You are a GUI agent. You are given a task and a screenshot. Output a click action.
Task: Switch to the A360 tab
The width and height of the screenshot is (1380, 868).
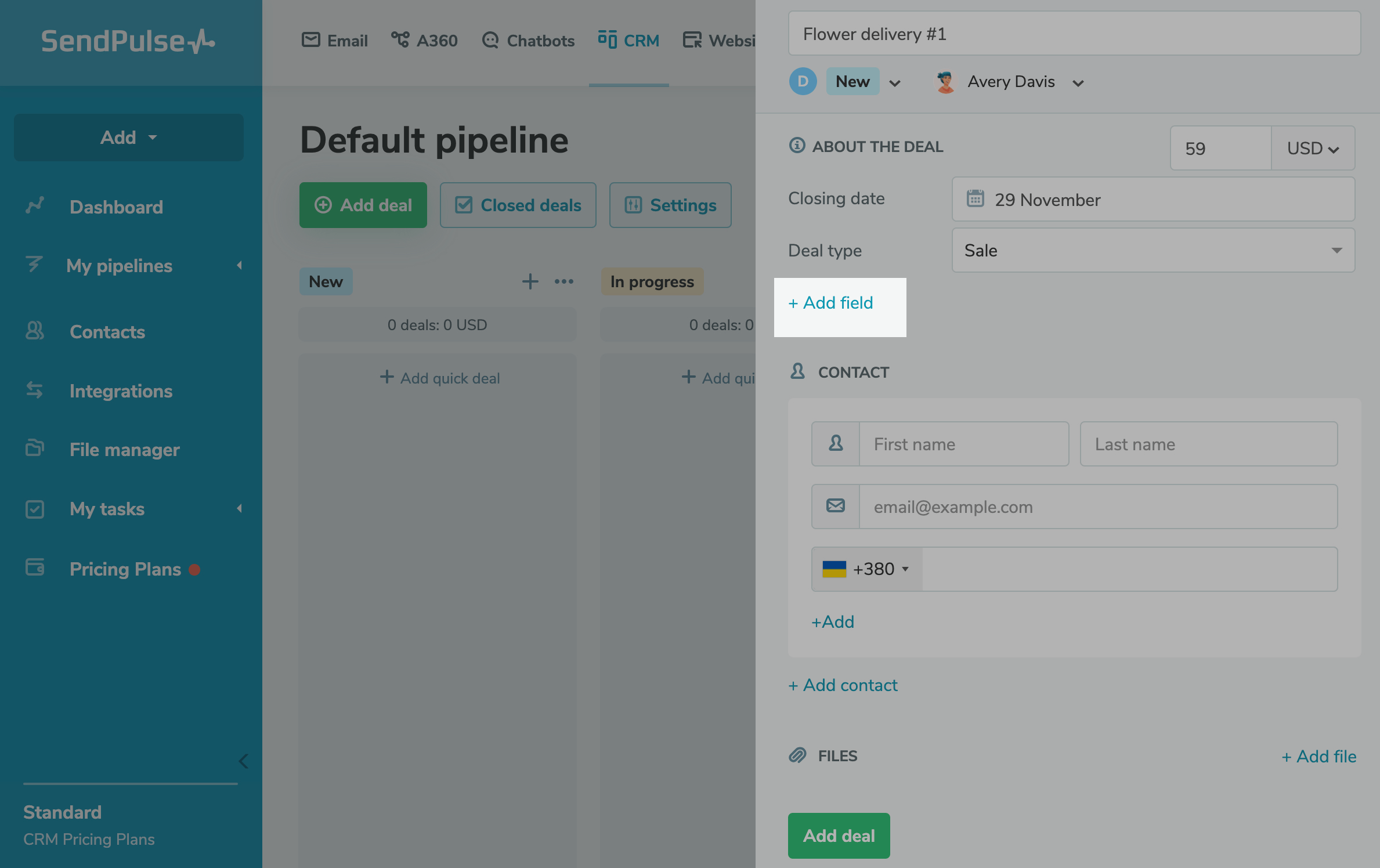[424, 41]
